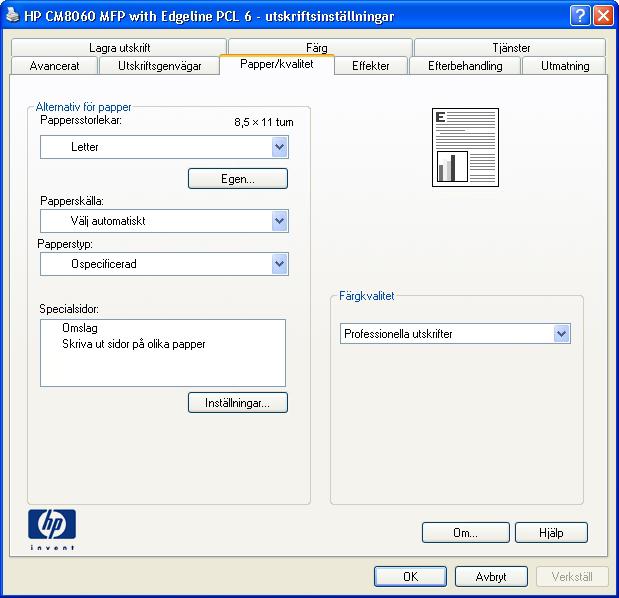Open the Effekter tab
Viewport: 619px width, 598px height.
[x=371, y=66]
